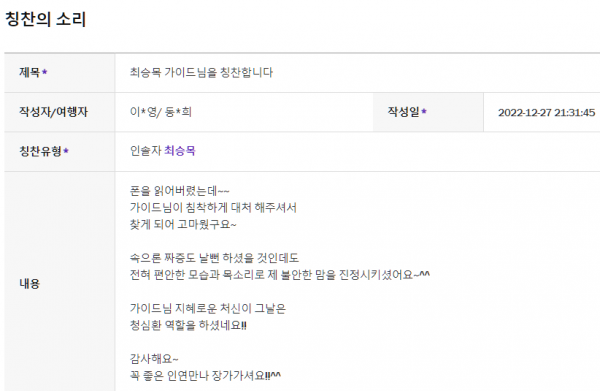Image resolution: width=600 pixels, height=391 pixels.
Task: Click the 칭찬유형 label cell
Action: click(x=59, y=152)
